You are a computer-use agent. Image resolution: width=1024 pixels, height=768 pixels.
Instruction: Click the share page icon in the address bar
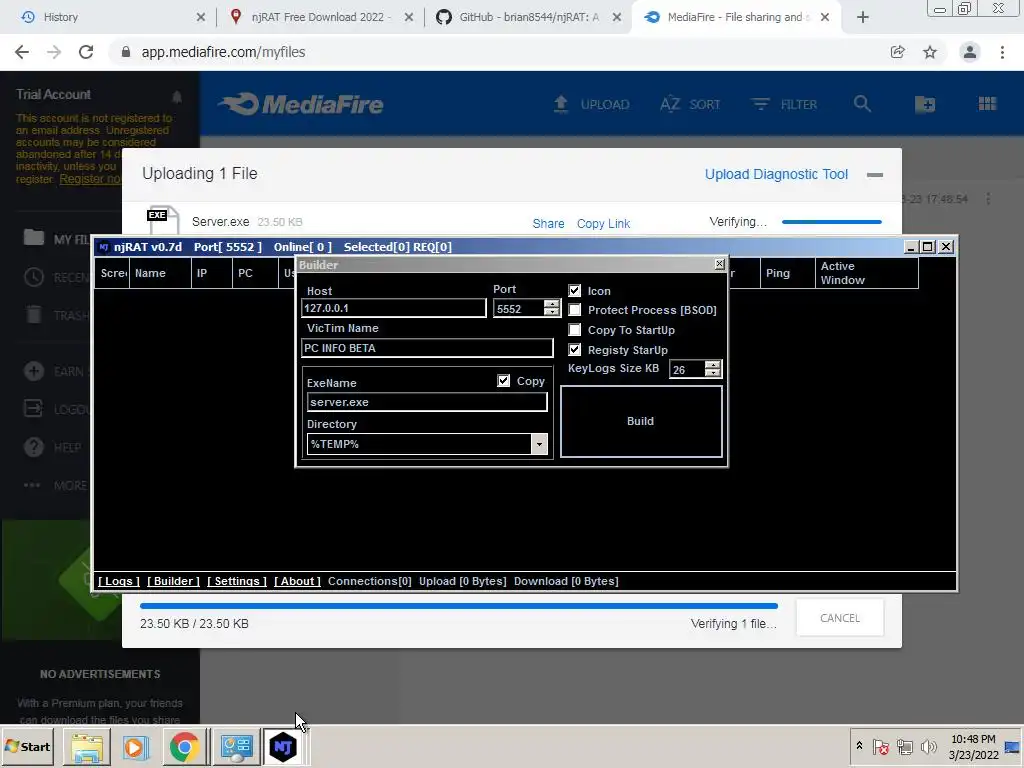coord(898,52)
